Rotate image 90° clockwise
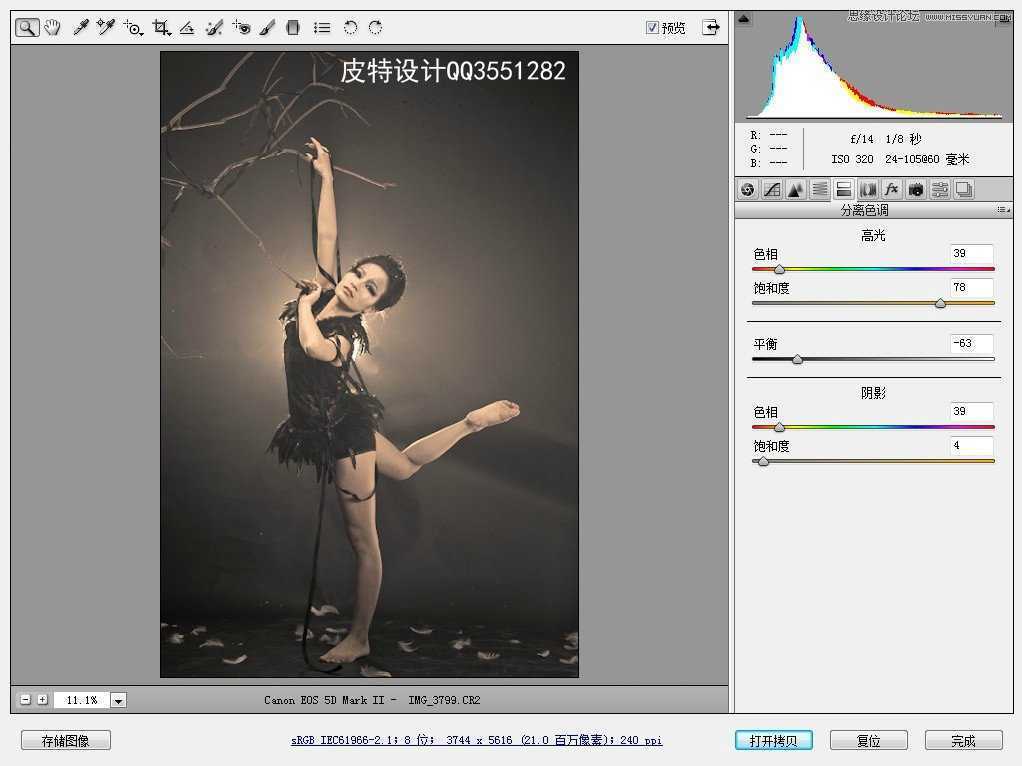Image resolution: width=1022 pixels, height=766 pixels. [375, 27]
